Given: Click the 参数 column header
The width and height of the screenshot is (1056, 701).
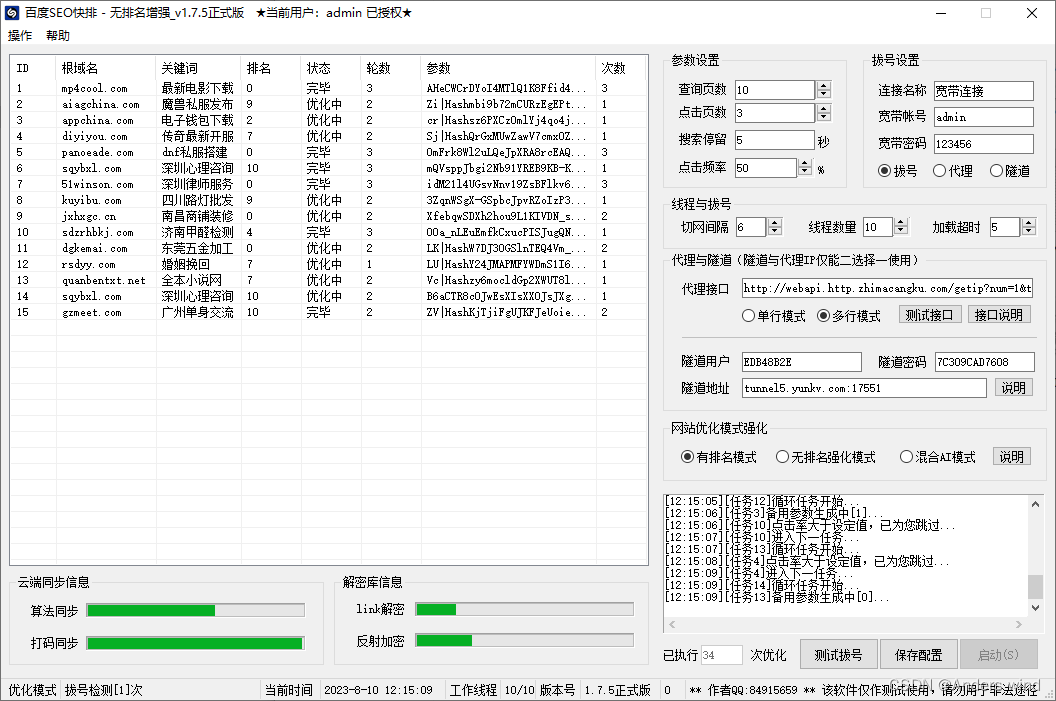Looking at the screenshot, I should 508,68.
